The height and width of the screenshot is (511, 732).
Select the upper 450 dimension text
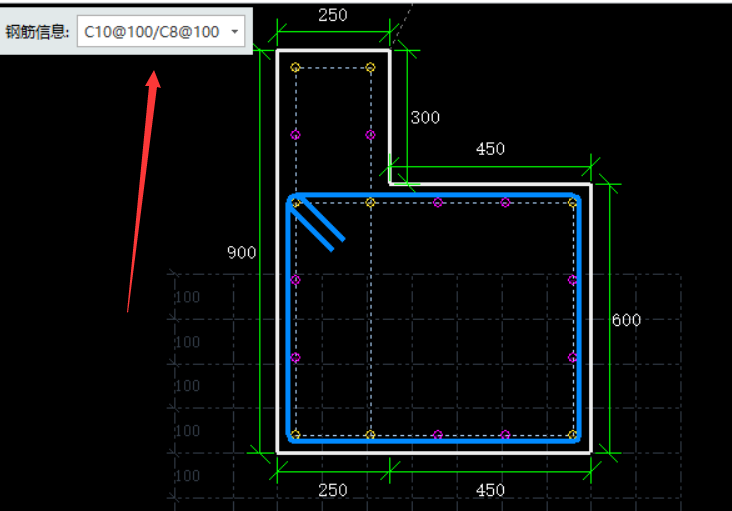click(490, 149)
